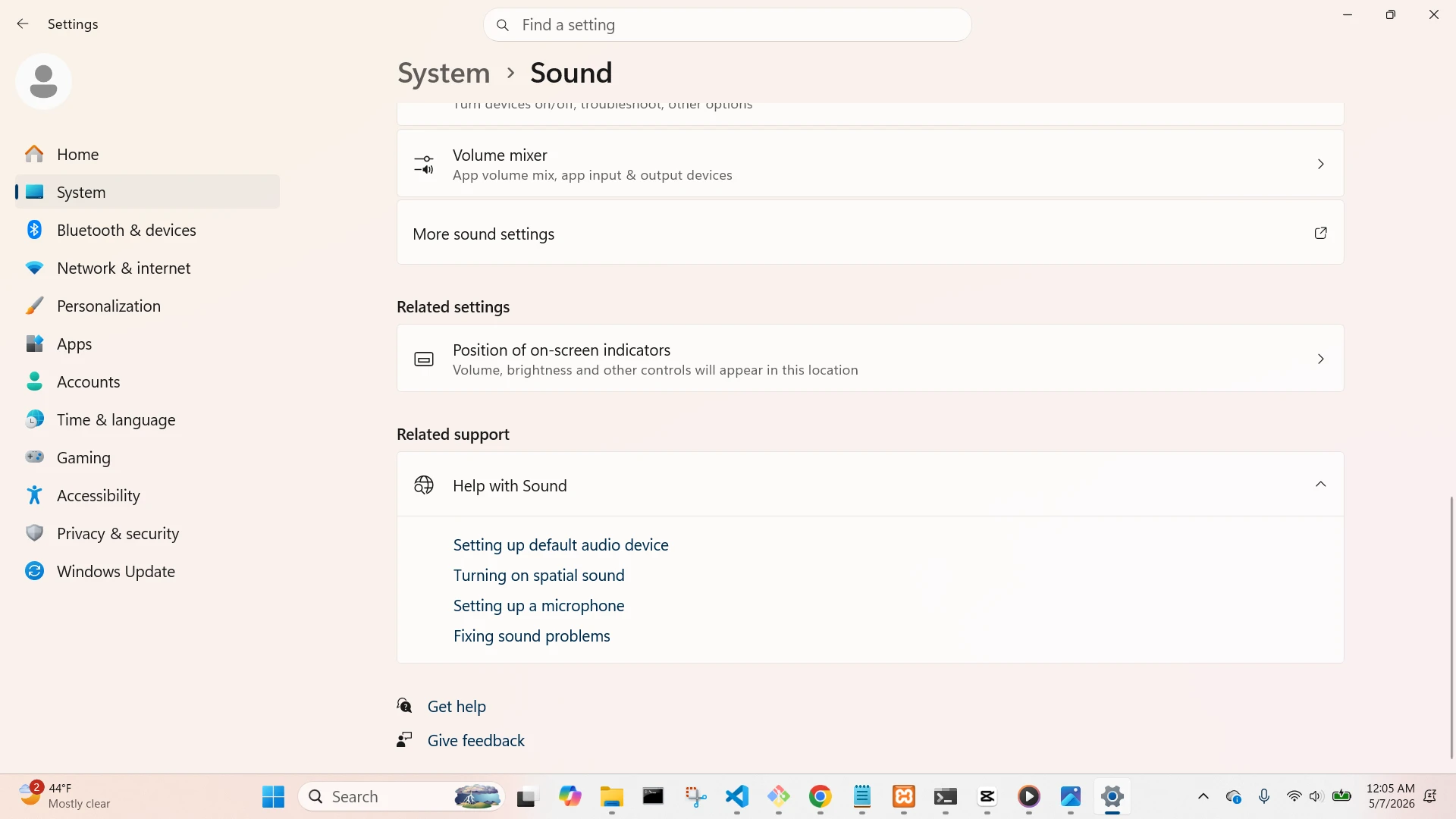The height and width of the screenshot is (819, 1456).
Task: Open the Windows Start menu
Action: coord(273,796)
